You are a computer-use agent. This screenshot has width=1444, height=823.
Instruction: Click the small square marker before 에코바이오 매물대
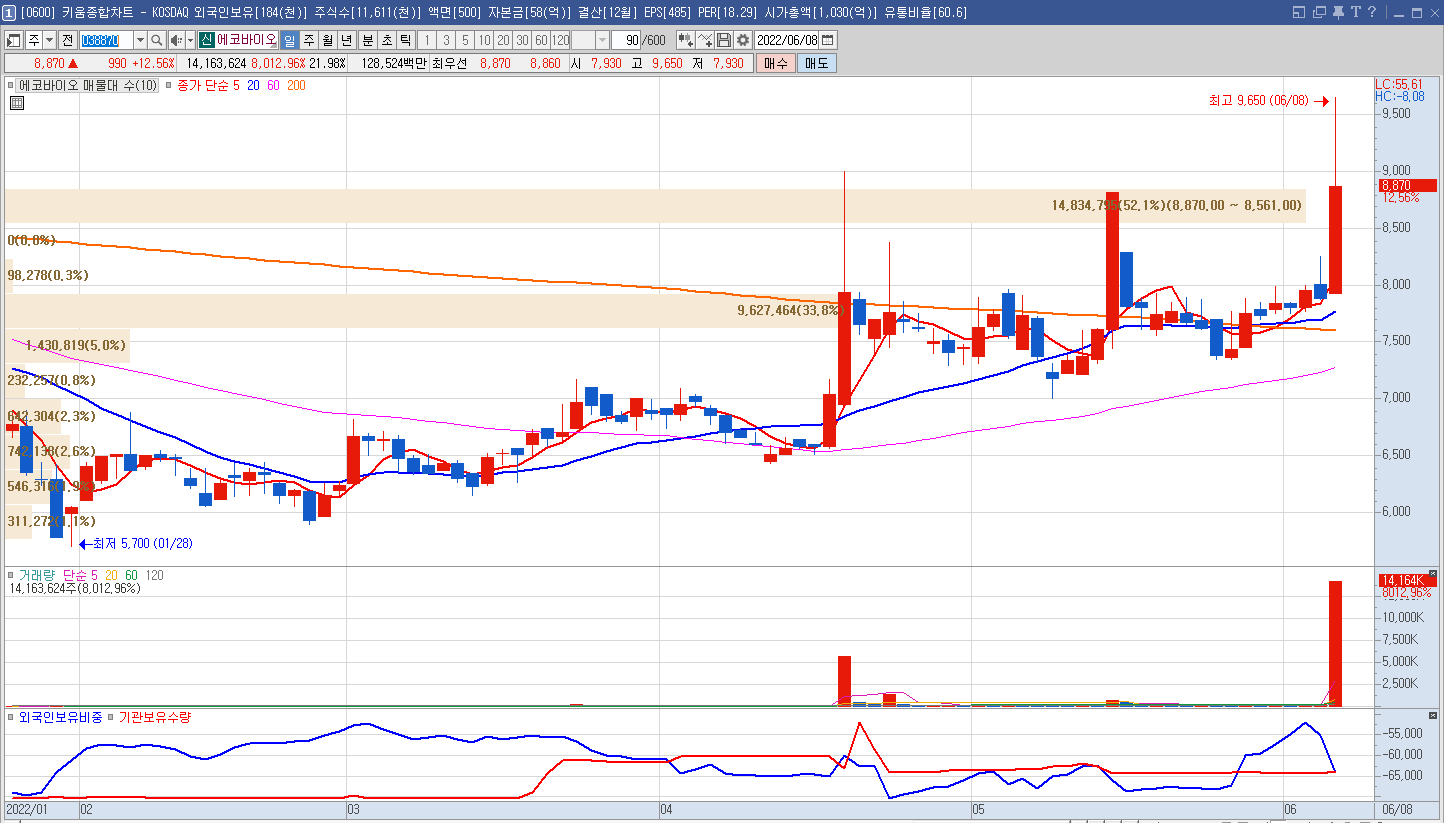(x=11, y=86)
